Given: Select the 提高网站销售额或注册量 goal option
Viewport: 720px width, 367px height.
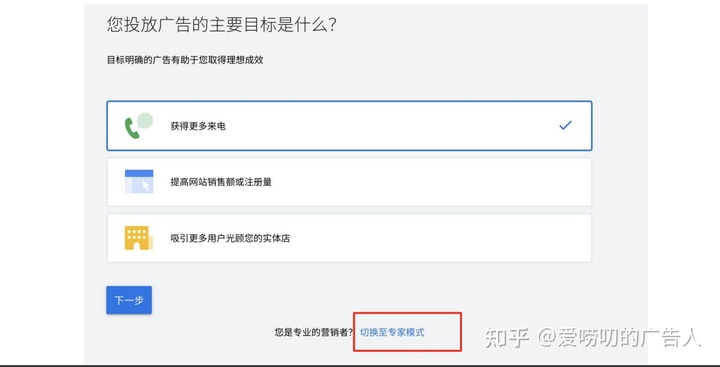Looking at the screenshot, I should pyautogui.click(x=349, y=182).
